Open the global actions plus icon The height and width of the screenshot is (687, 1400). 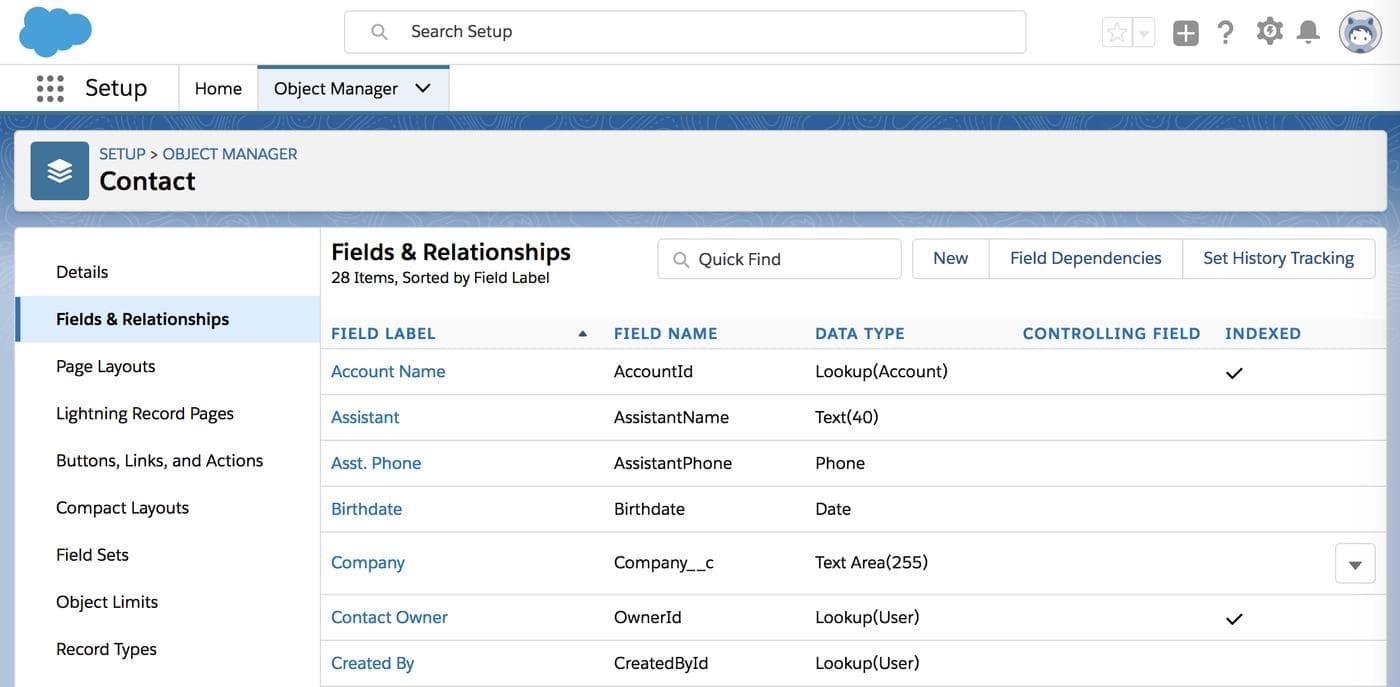(1185, 33)
